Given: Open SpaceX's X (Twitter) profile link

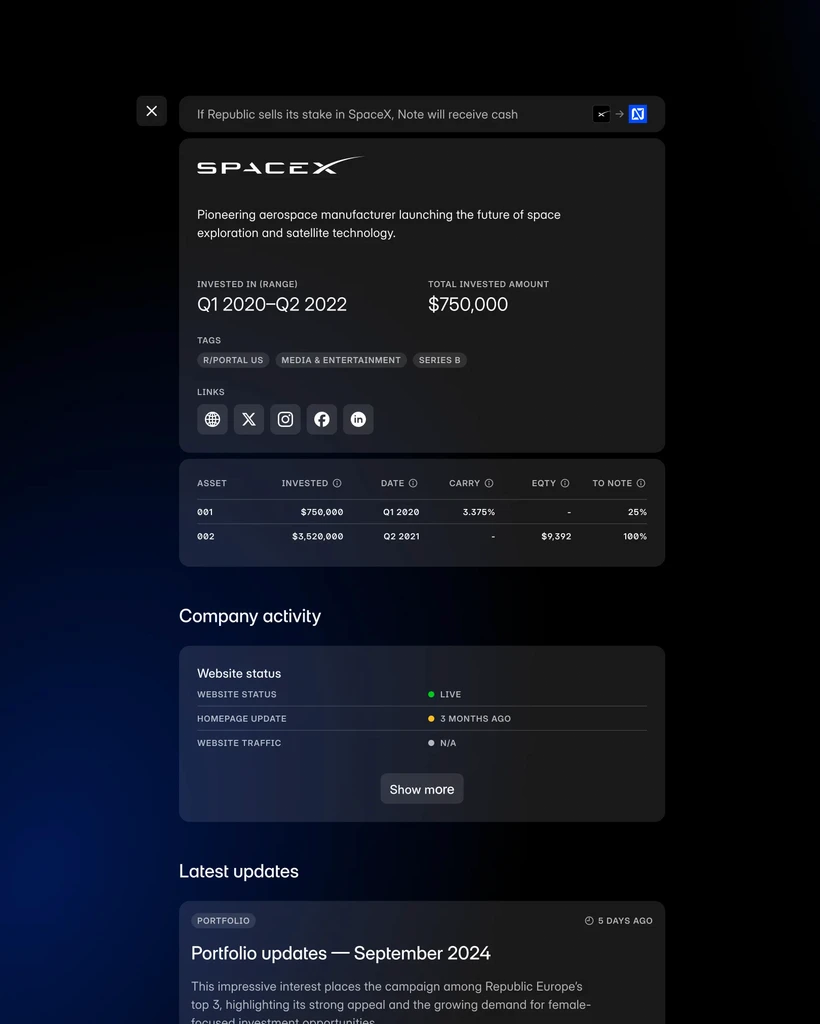Looking at the screenshot, I should (249, 419).
